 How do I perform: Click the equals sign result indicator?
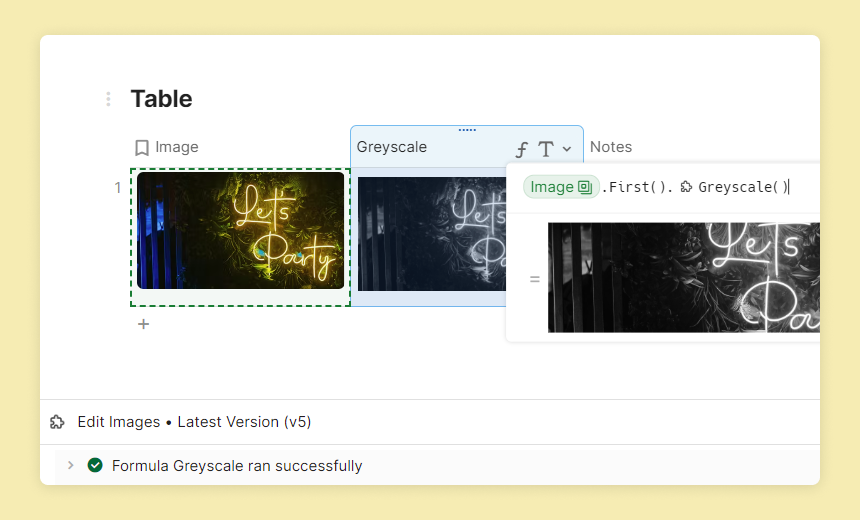point(535,279)
